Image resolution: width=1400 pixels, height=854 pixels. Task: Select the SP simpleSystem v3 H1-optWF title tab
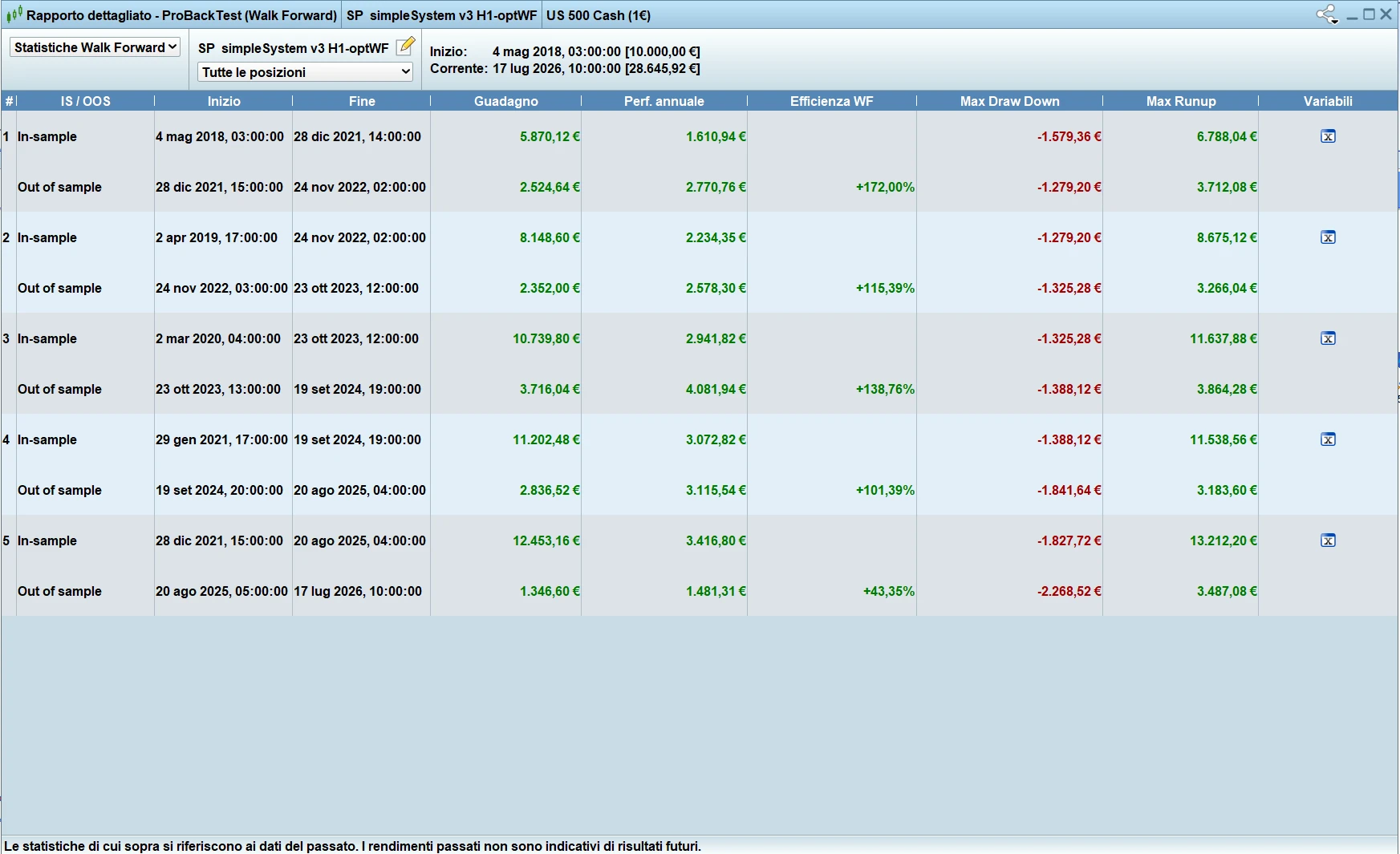[x=441, y=15]
